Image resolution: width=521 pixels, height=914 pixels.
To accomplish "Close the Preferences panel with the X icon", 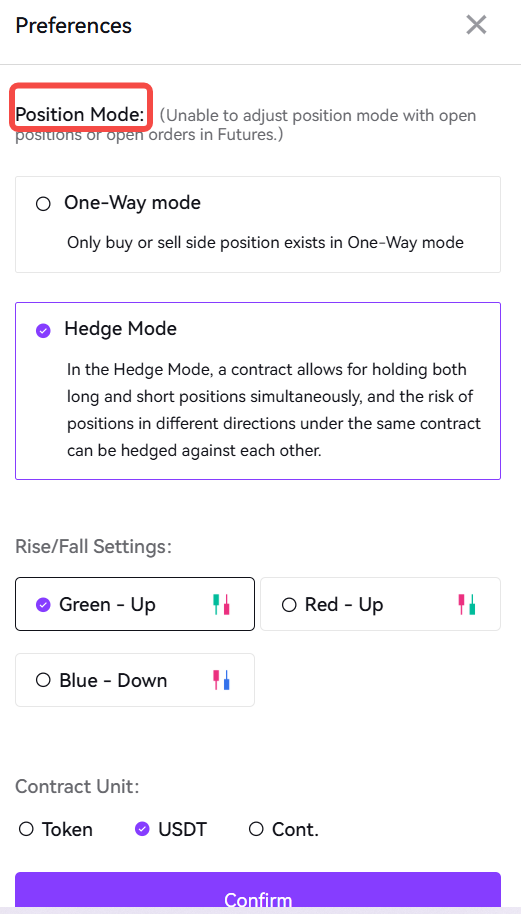I will [476, 25].
